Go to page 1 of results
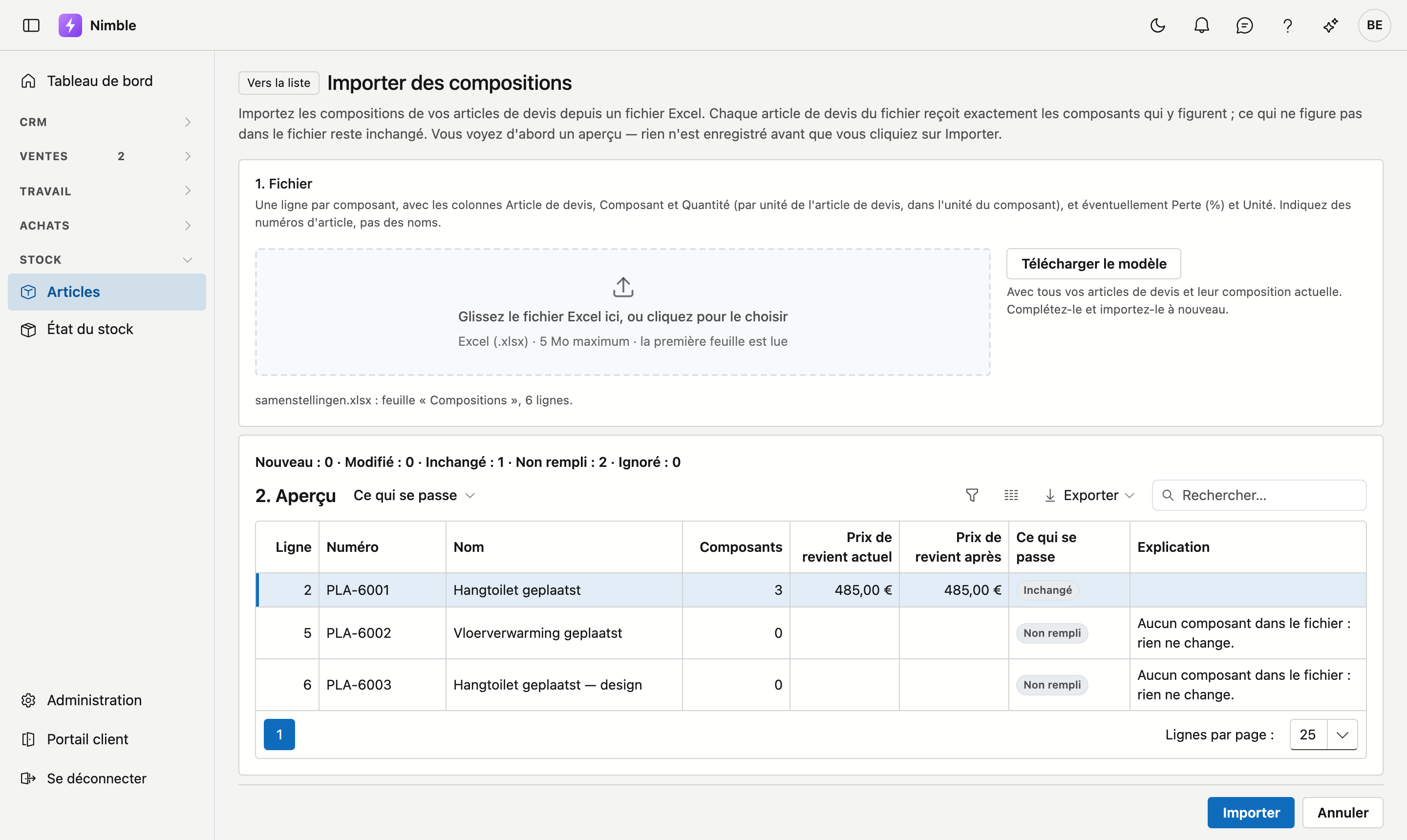The image size is (1407, 840). (279, 735)
